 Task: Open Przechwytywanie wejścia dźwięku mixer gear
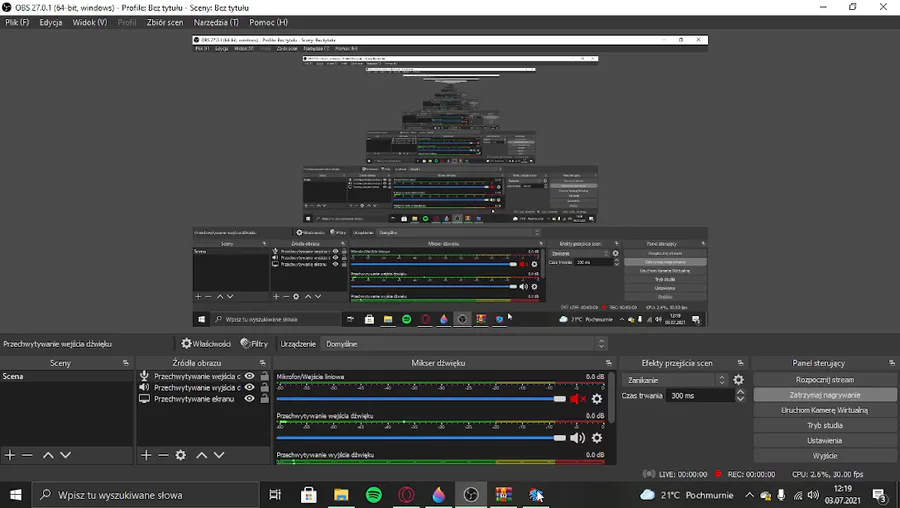(597, 437)
